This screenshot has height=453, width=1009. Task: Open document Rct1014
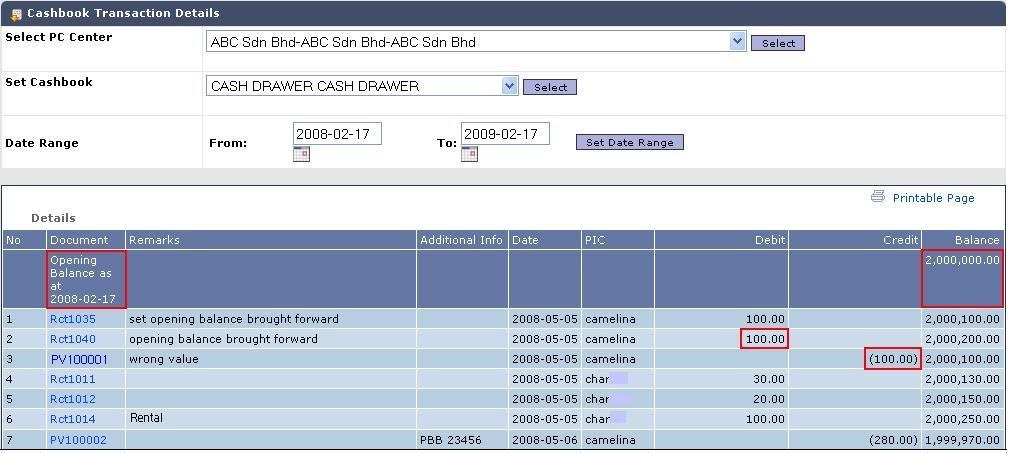pos(73,419)
